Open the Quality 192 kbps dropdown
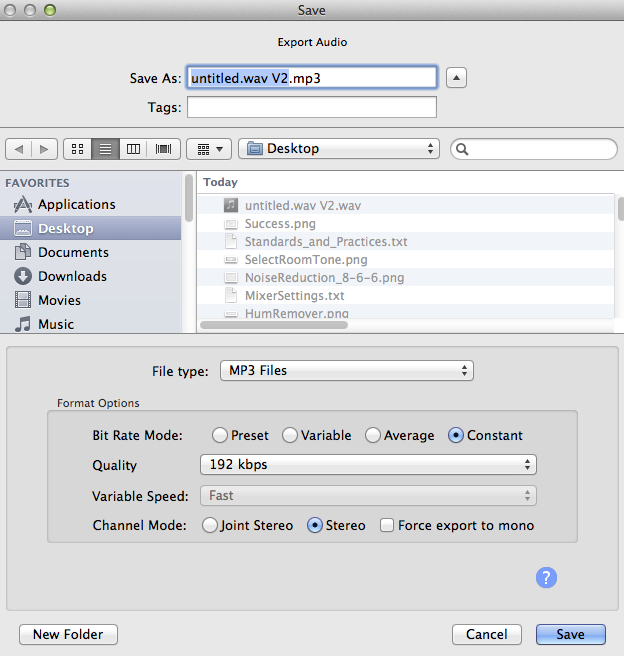 pyautogui.click(x=368, y=464)
